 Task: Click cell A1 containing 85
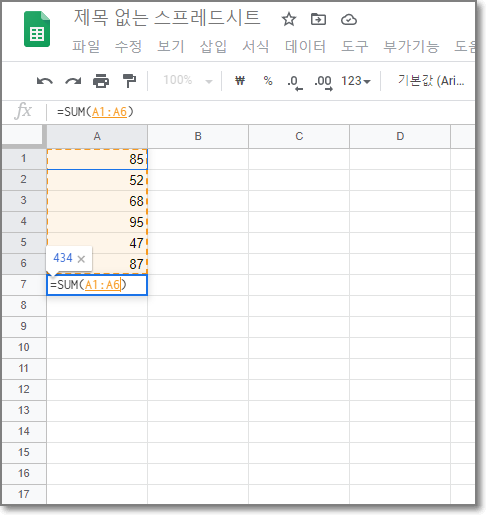97,159
